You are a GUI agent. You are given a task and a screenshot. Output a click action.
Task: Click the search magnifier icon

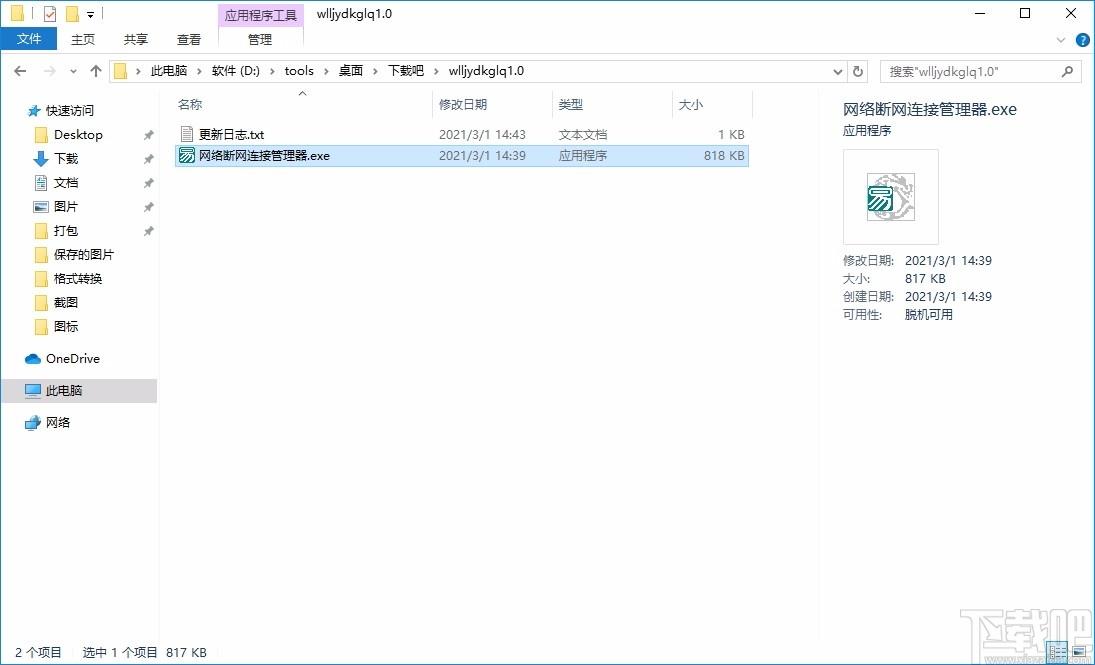click(x=1067, y=71)
